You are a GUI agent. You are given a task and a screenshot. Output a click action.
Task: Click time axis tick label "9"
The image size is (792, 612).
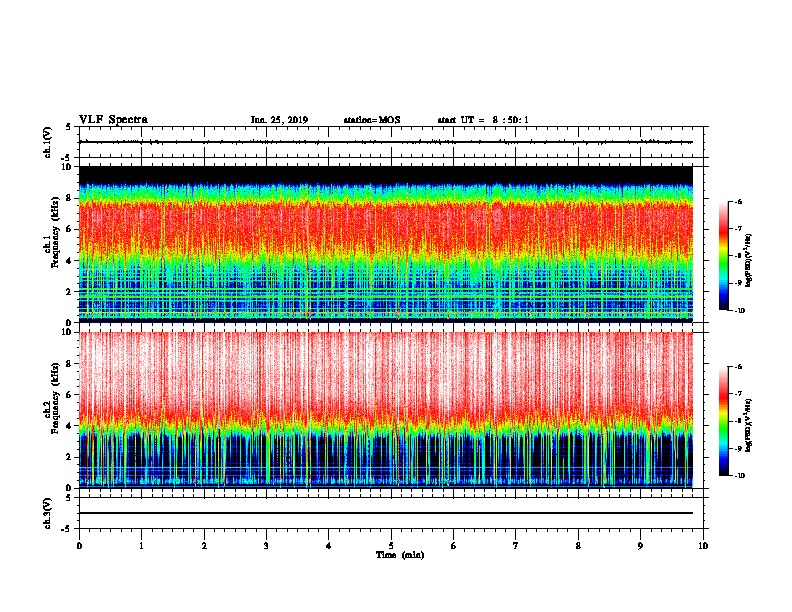[x=640, y=546]
